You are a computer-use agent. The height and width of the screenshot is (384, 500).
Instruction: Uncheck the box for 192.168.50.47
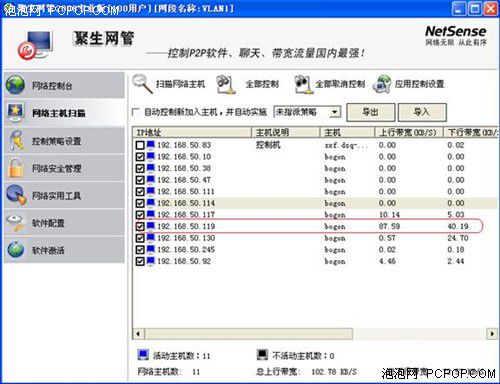pyautogui.click(x=140, y=180)
